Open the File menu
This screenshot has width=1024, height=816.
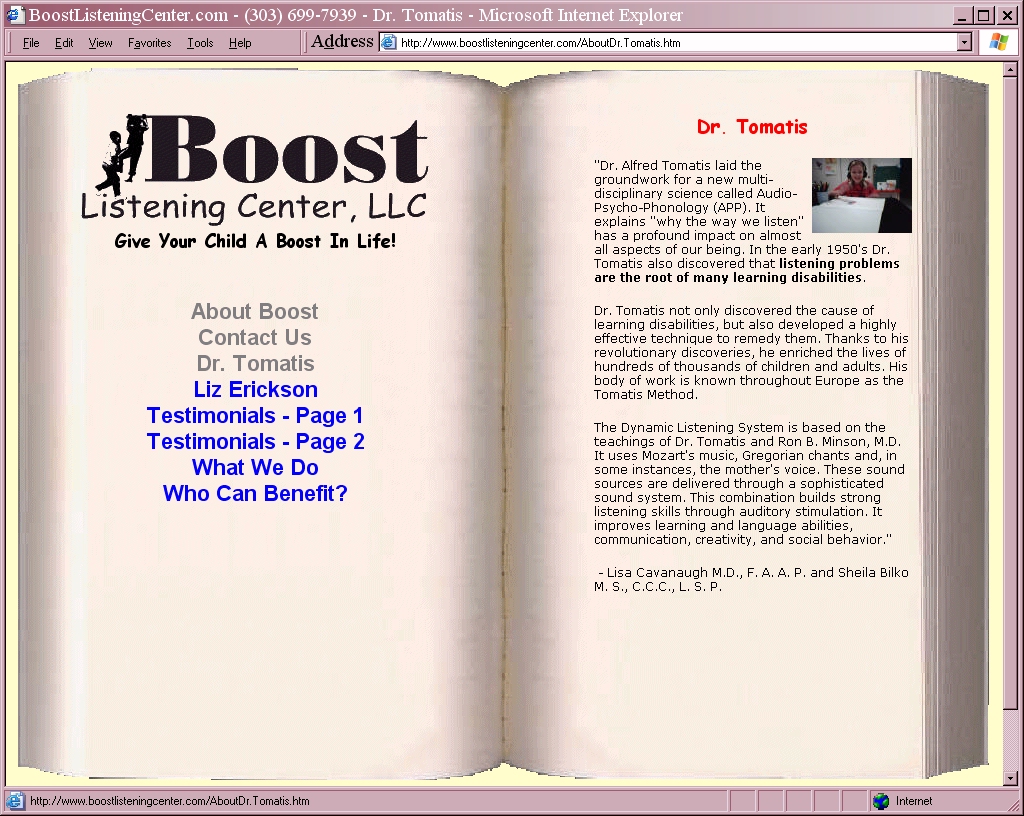click(x=31, y=43)
